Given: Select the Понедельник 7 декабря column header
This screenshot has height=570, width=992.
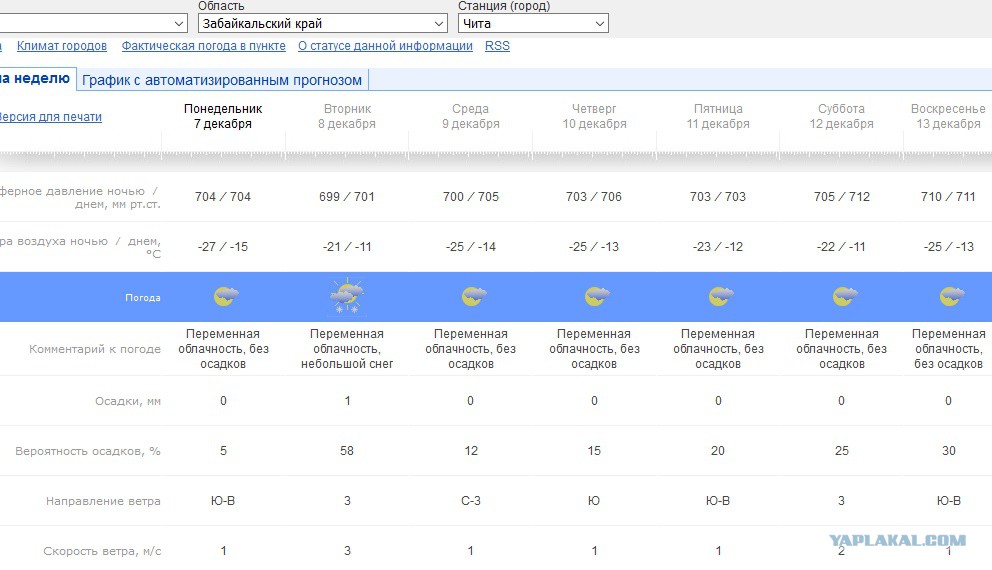Looking at the screenshot, I should tap(223, 116).
